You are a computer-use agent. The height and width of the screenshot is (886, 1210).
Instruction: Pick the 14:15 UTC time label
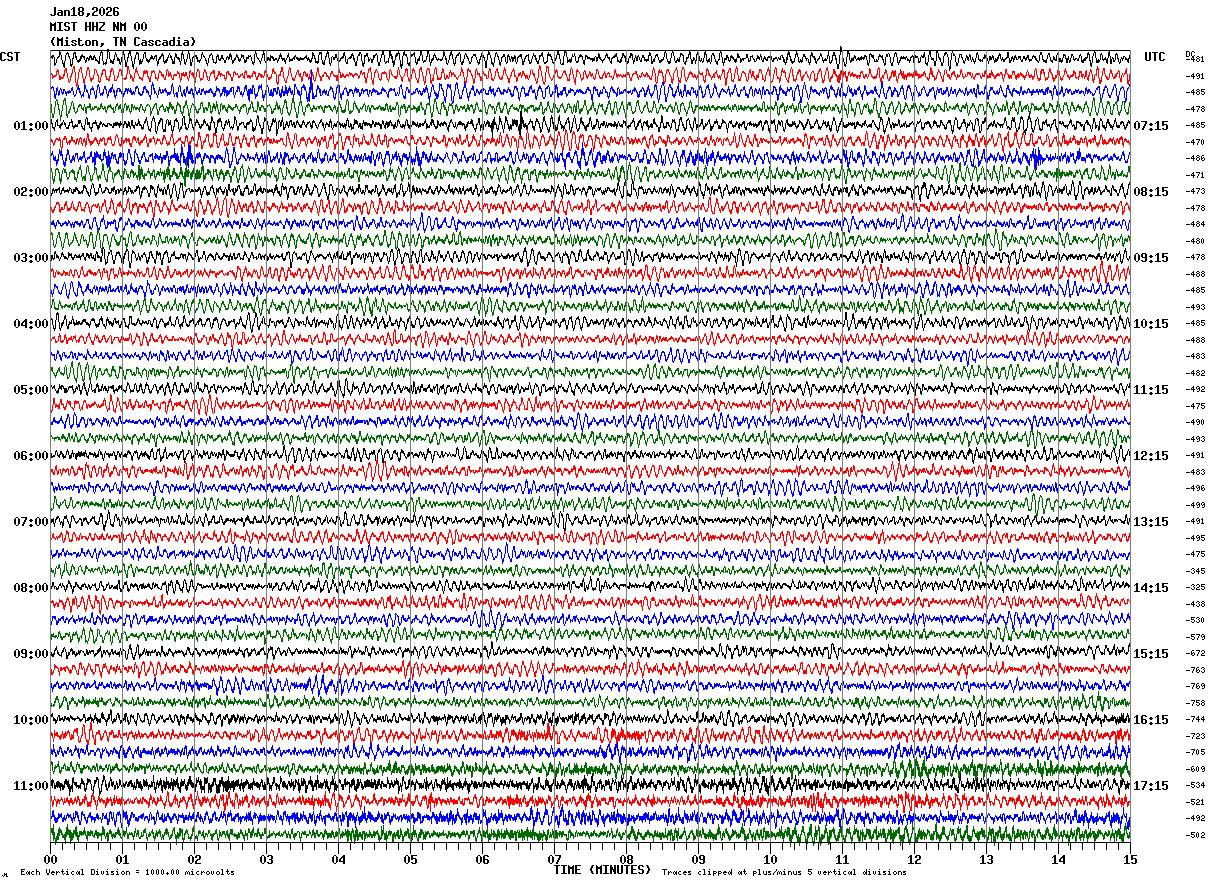click(x=1151, y=588)
